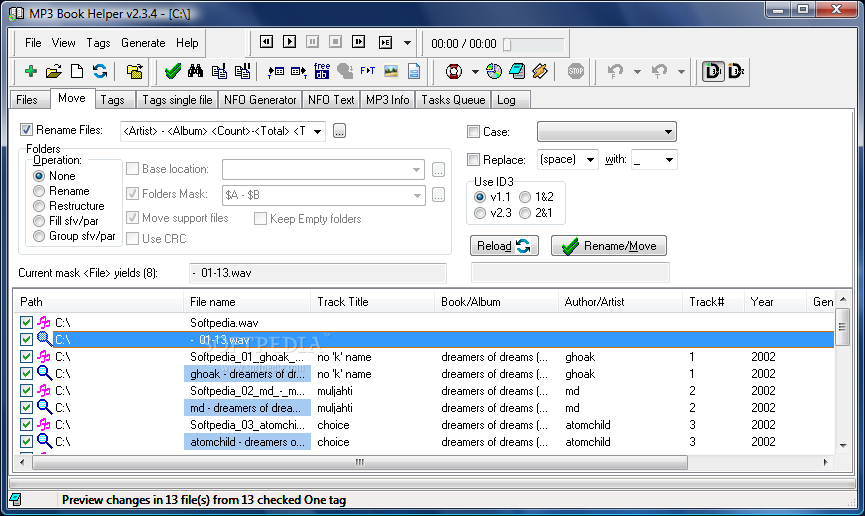Open the playback options dropdown arrow
This screenshot has height=516, width=865.
tap(407, 42)
